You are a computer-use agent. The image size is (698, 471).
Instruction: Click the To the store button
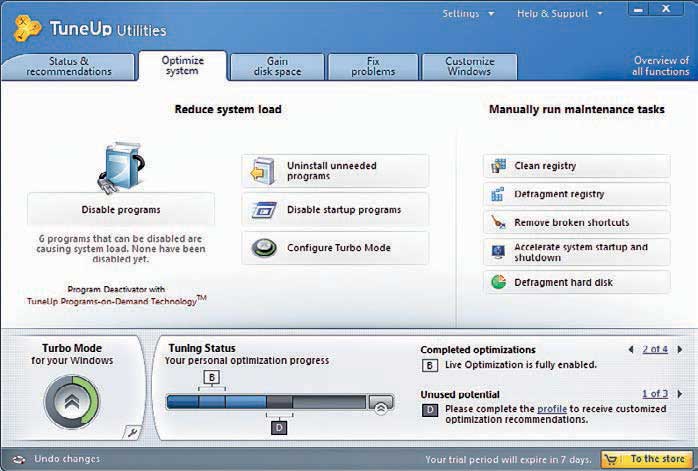[646, 459]
